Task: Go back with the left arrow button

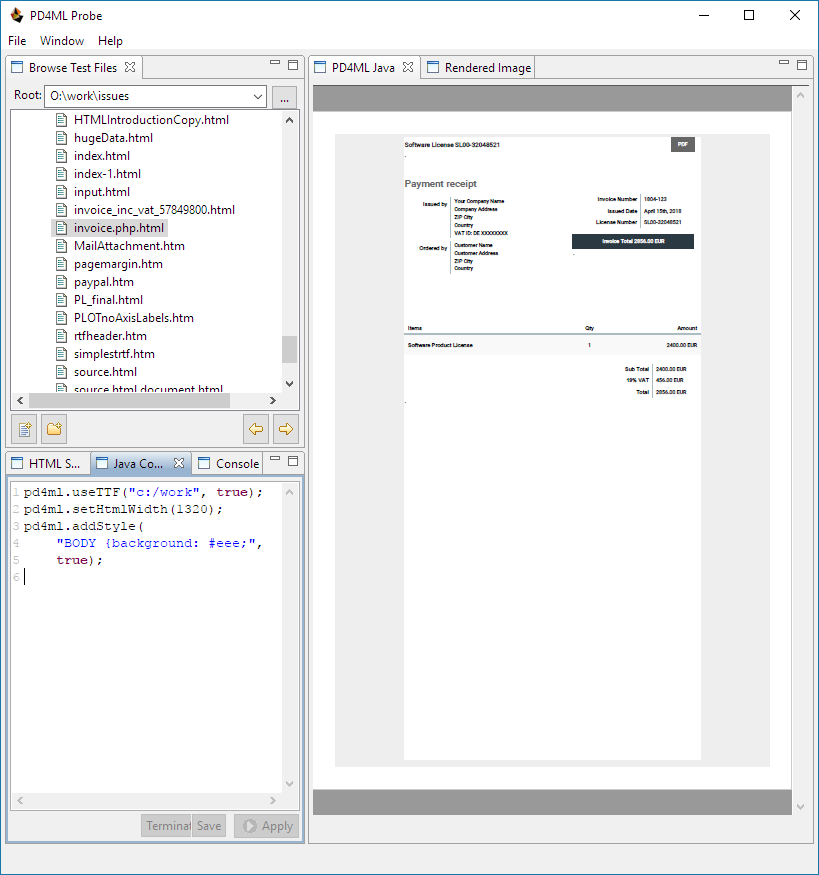Action: (256, 429)
